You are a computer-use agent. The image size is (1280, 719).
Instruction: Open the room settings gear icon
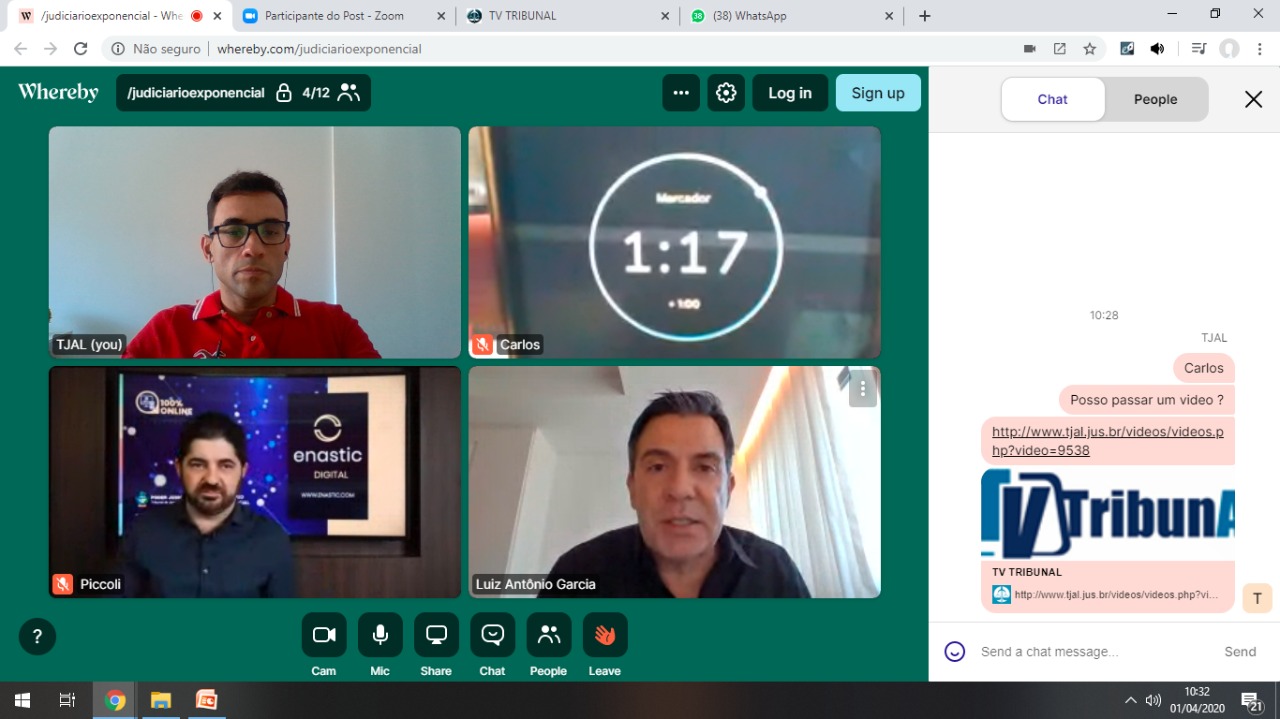click(726, 93)
